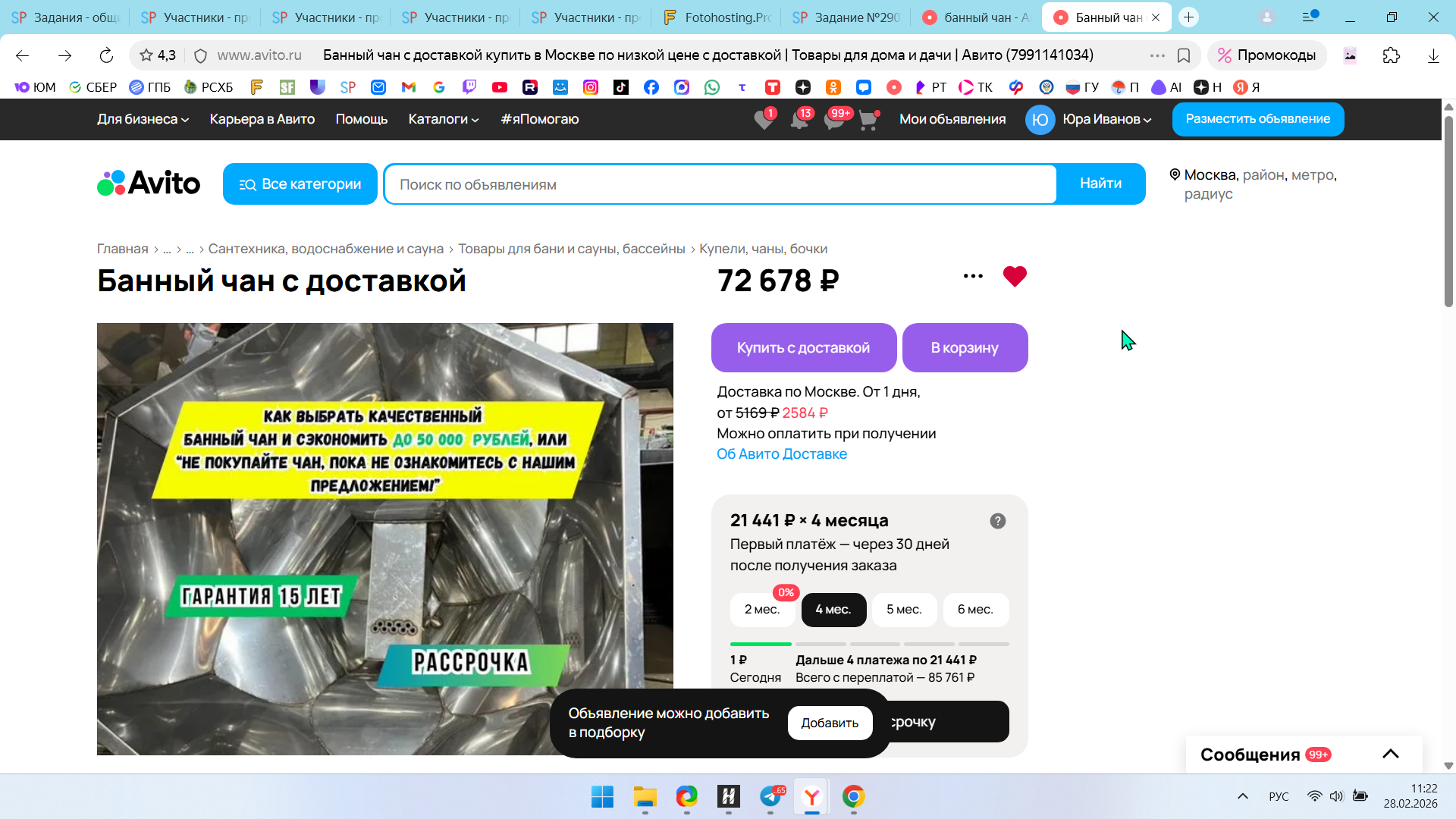Click the Купить с доставкой button
The height and width of the screenshot is (819, 1456).
[803, 348]
